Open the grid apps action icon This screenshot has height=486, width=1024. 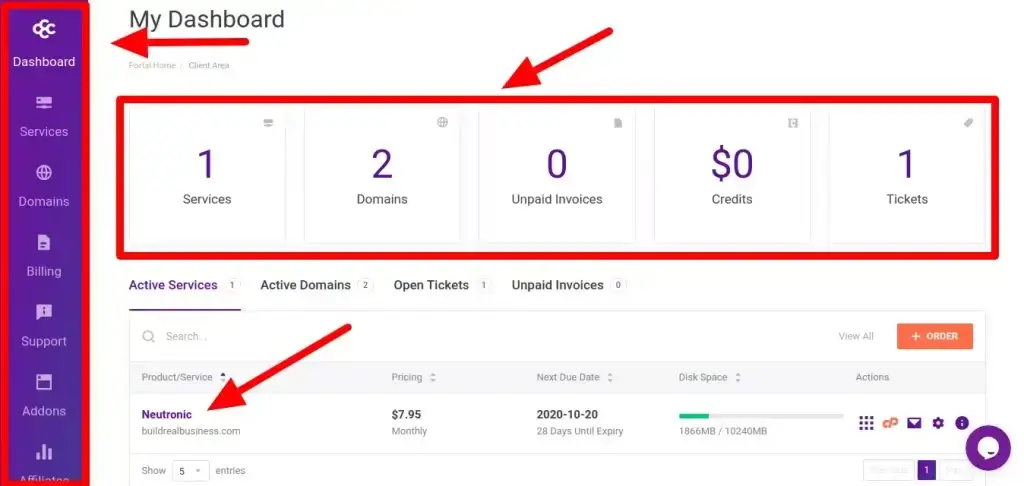866,423
